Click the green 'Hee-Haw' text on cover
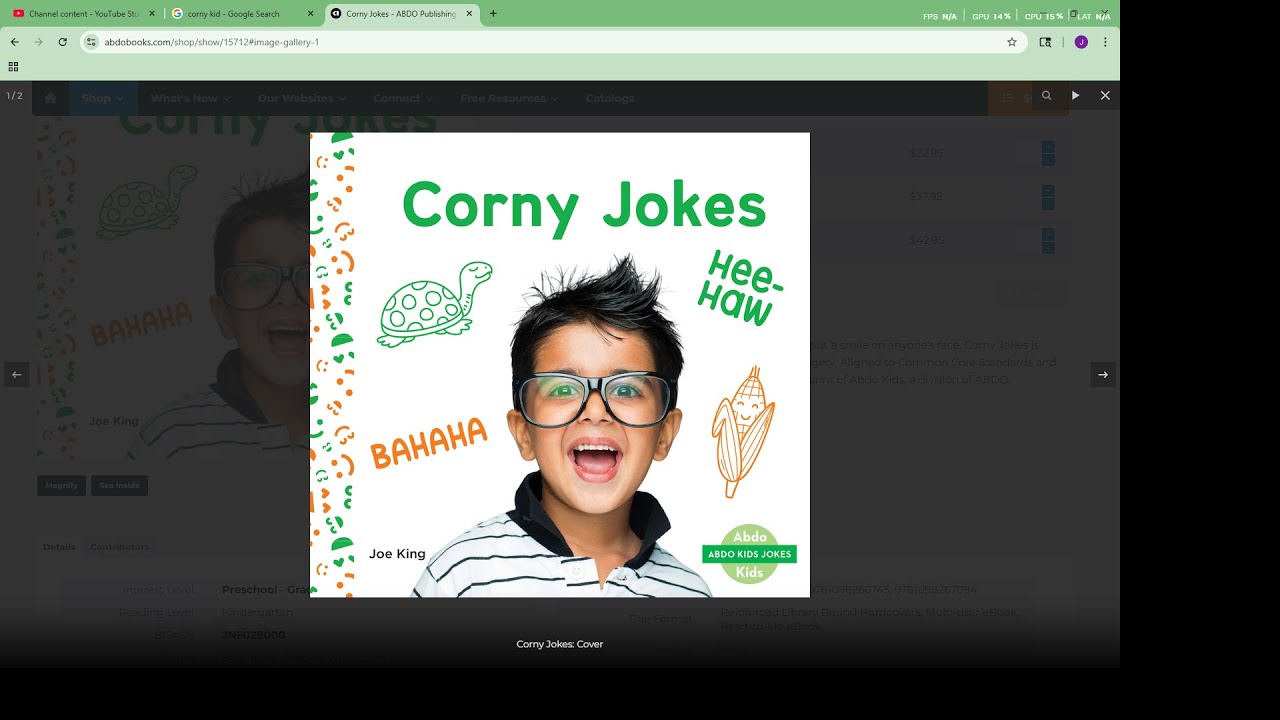 (x=741, y=288)
